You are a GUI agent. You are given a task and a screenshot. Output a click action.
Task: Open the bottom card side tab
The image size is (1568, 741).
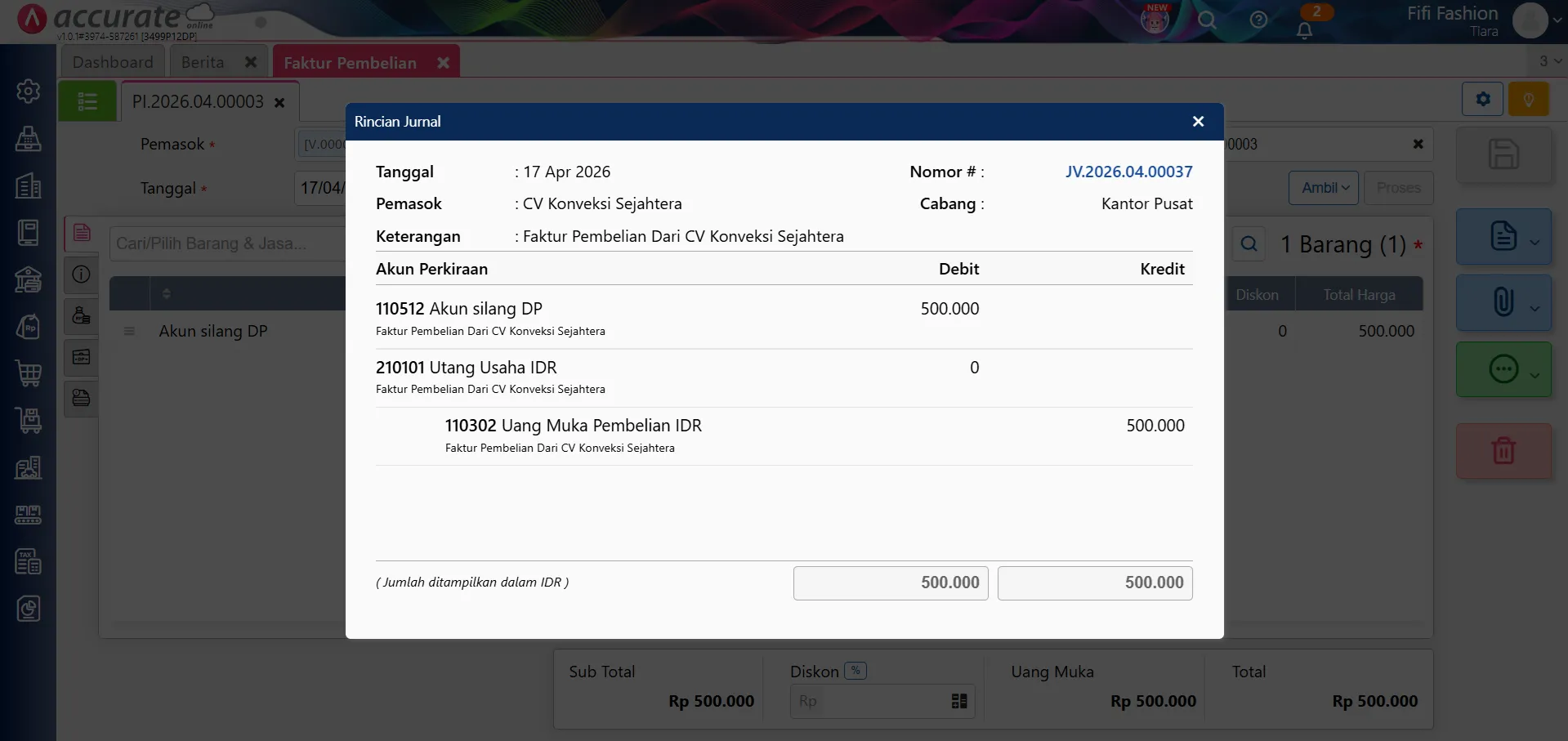[x=82, y=398]
